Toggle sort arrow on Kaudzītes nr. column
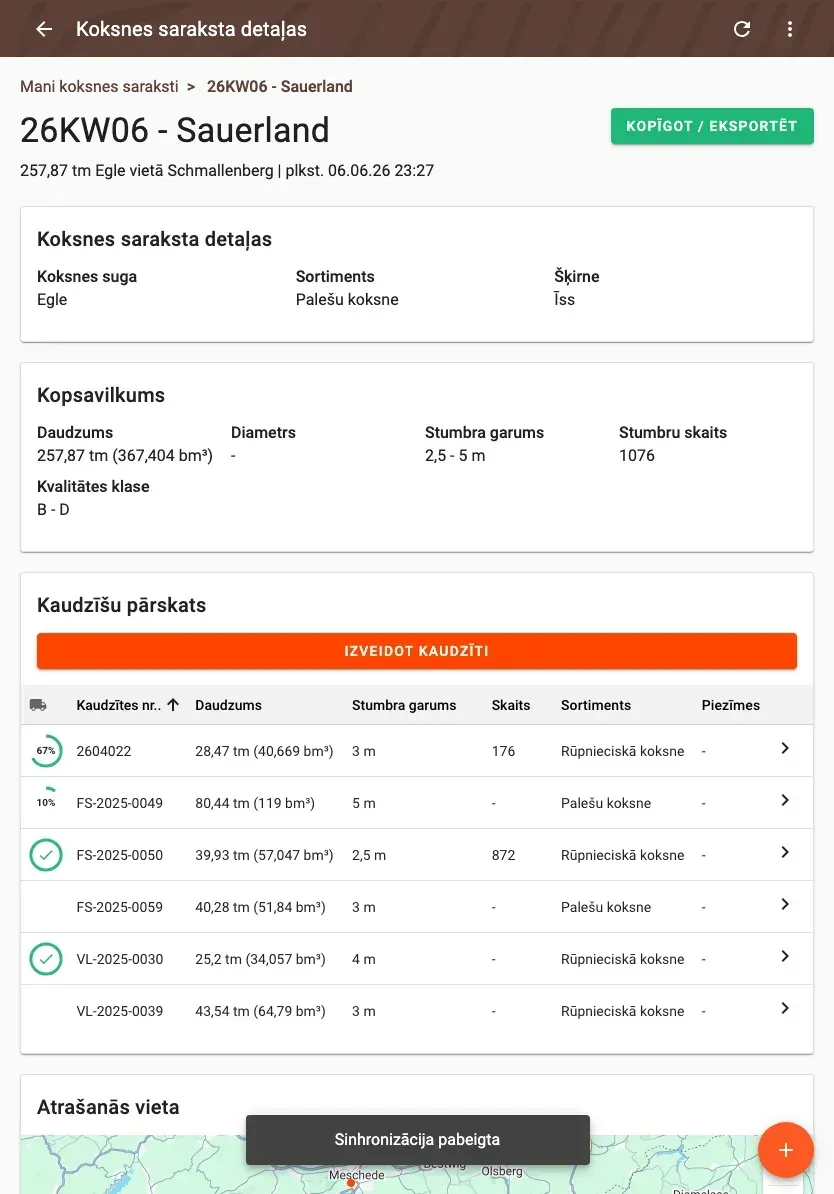This screenshot has width=834, height=1194. pyautogui.click(x=173, y=705)
